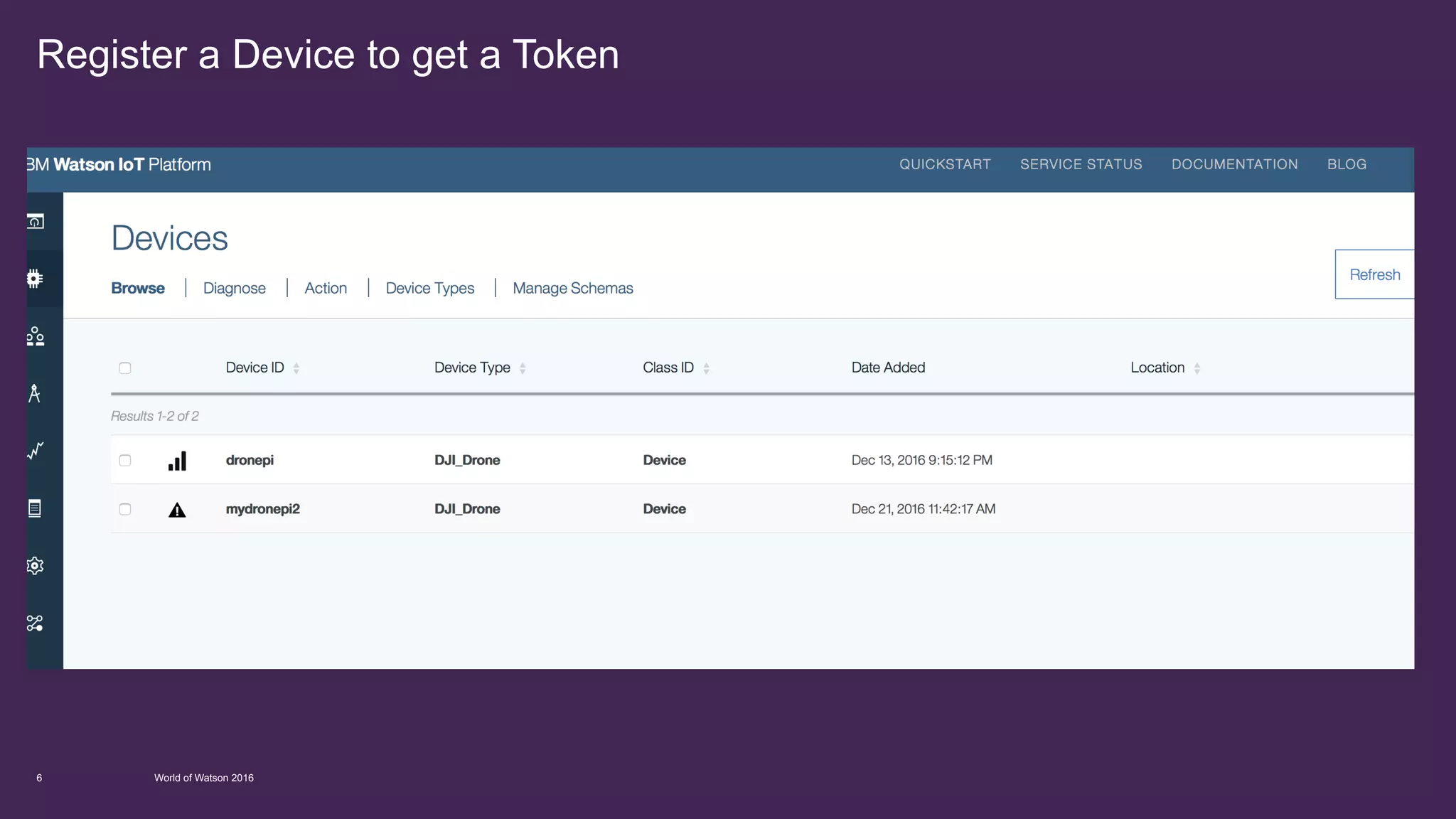Open the dashboard boards sidebar icon
The width and height of the screenshot is (1456, 819).
pyautogui.click(x=36, y=222)
